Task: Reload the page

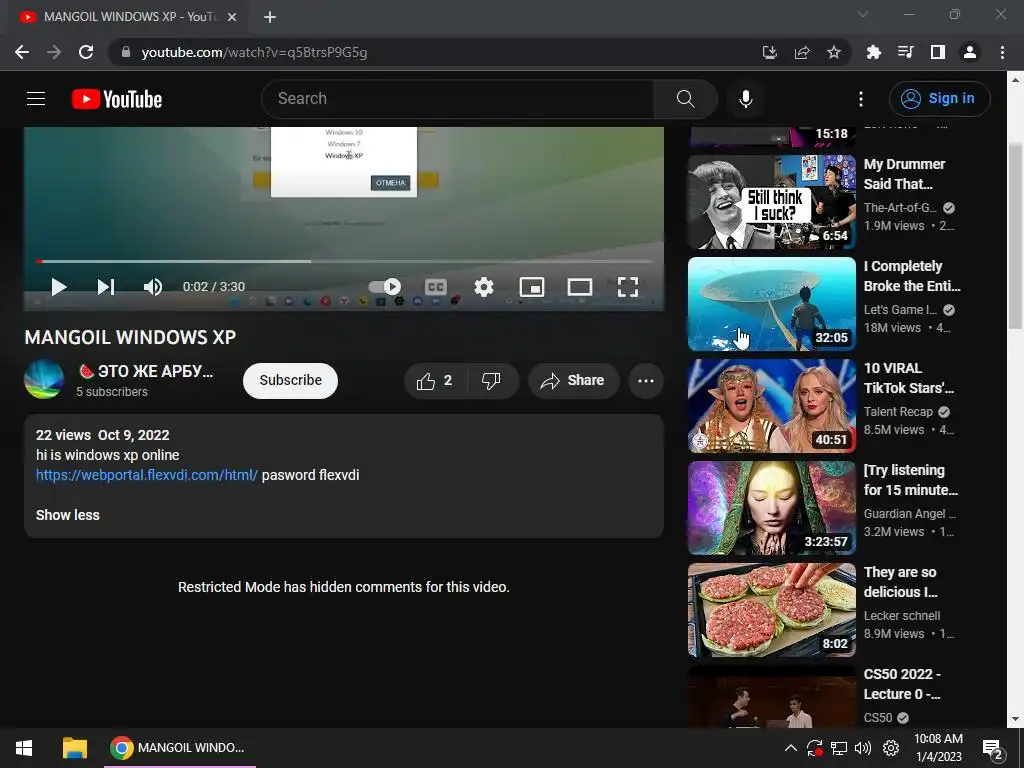Action: (x=86, y=52)
